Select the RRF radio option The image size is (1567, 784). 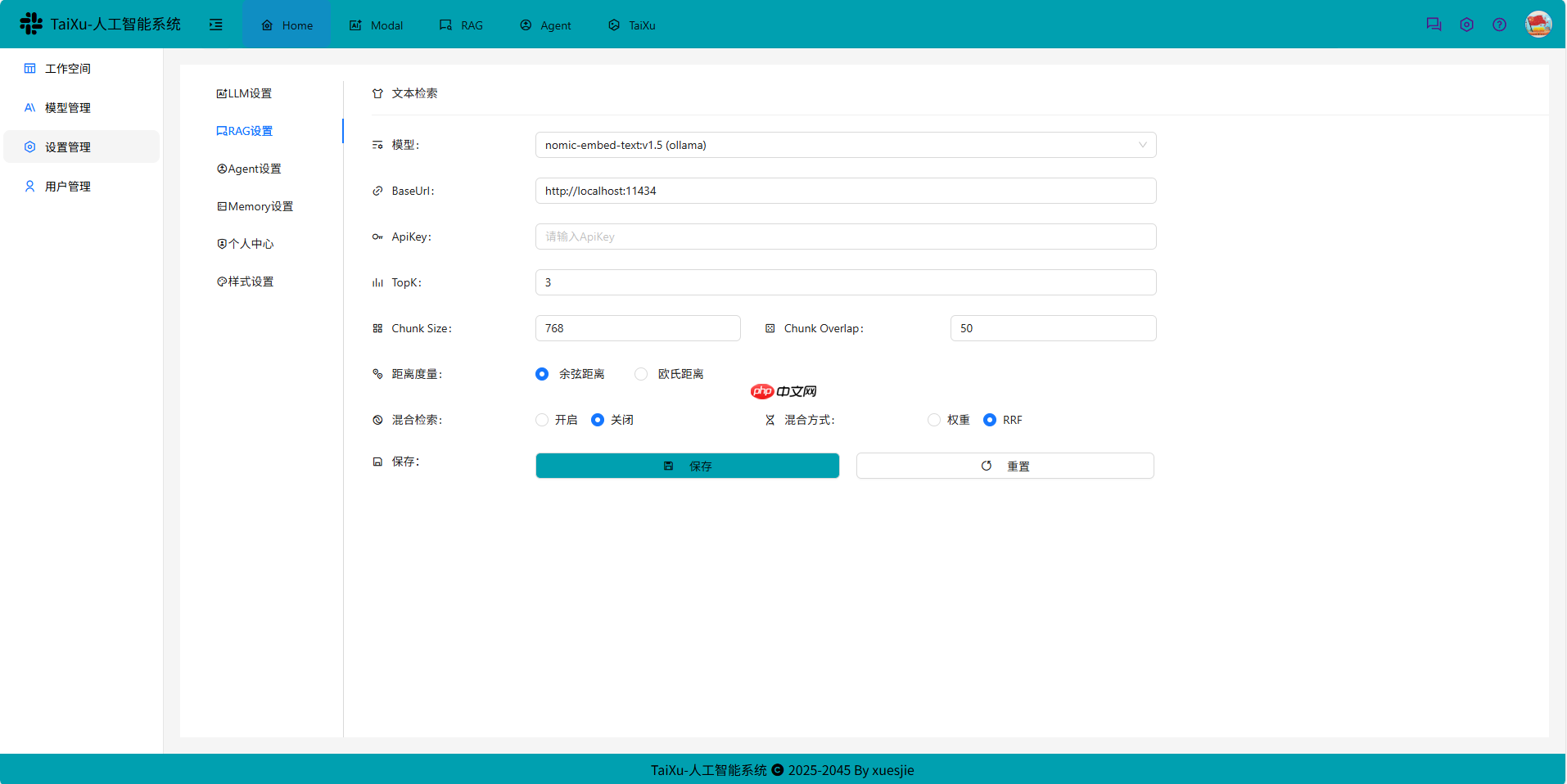[991, 420]
